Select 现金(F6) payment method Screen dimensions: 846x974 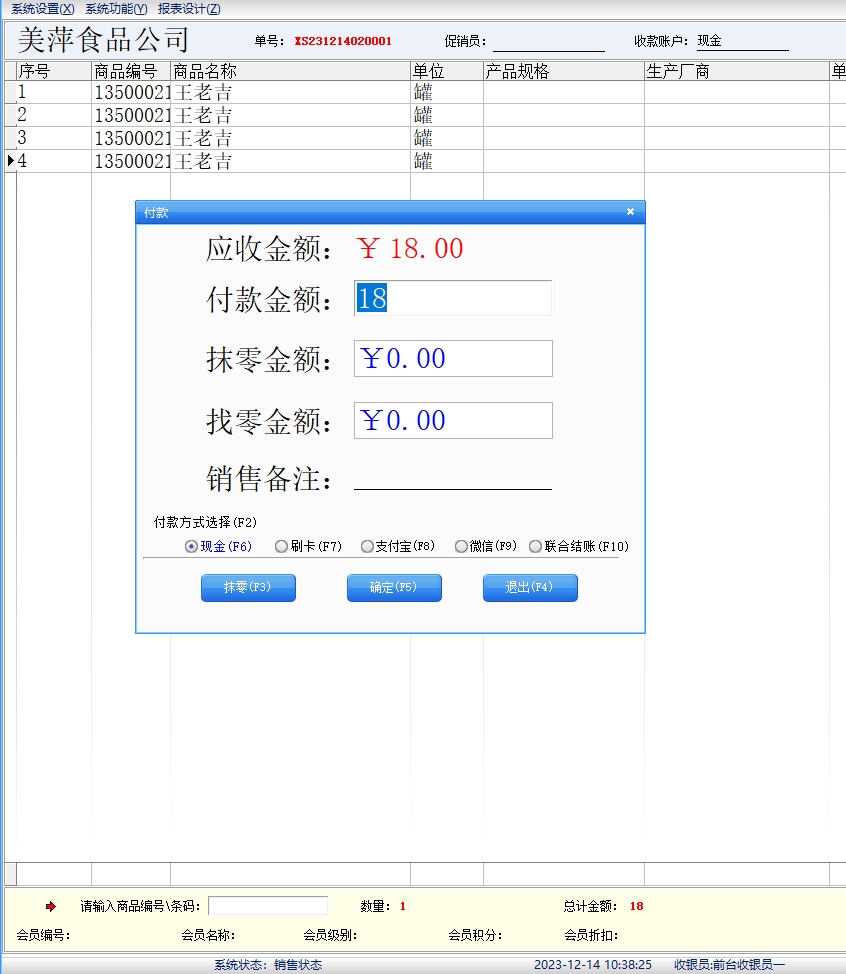[x=191, y=547]
